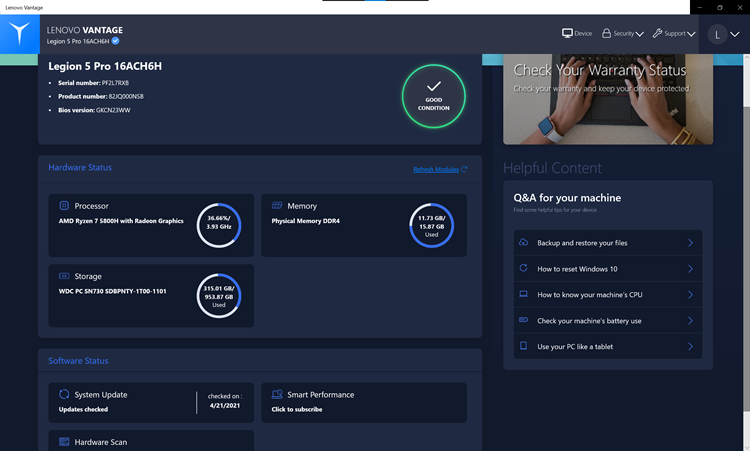Image resolution: width=750 pixels, height=451 pixels.
Task: Expand the PC like a tablet chevron
Action: pyautogui.click(x=690, y=347)
